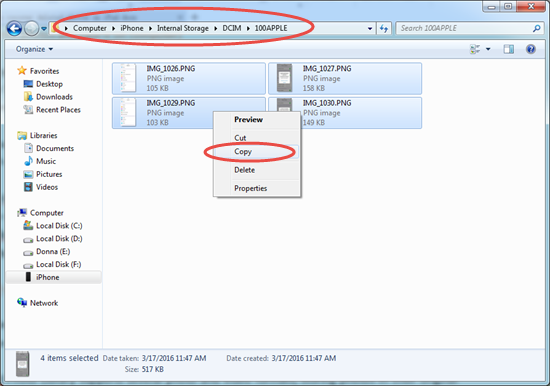The image size is (550, 386).
Task: Expand the Organize dropdown menu
Action: (34, 49)
